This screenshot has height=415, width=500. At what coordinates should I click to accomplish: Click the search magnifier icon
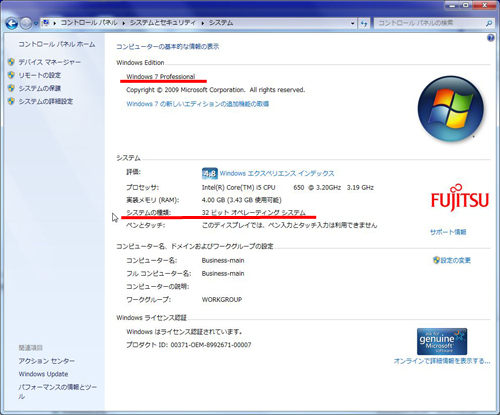point(488,23)
